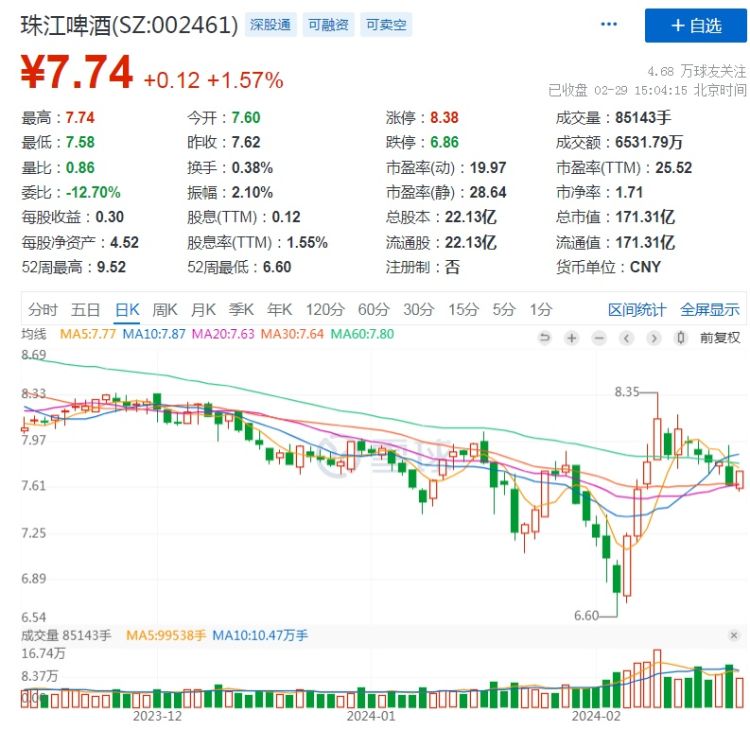Click the 市盈率(TTM) 25.52 value

pyautogui.click(x=673, y=168)
